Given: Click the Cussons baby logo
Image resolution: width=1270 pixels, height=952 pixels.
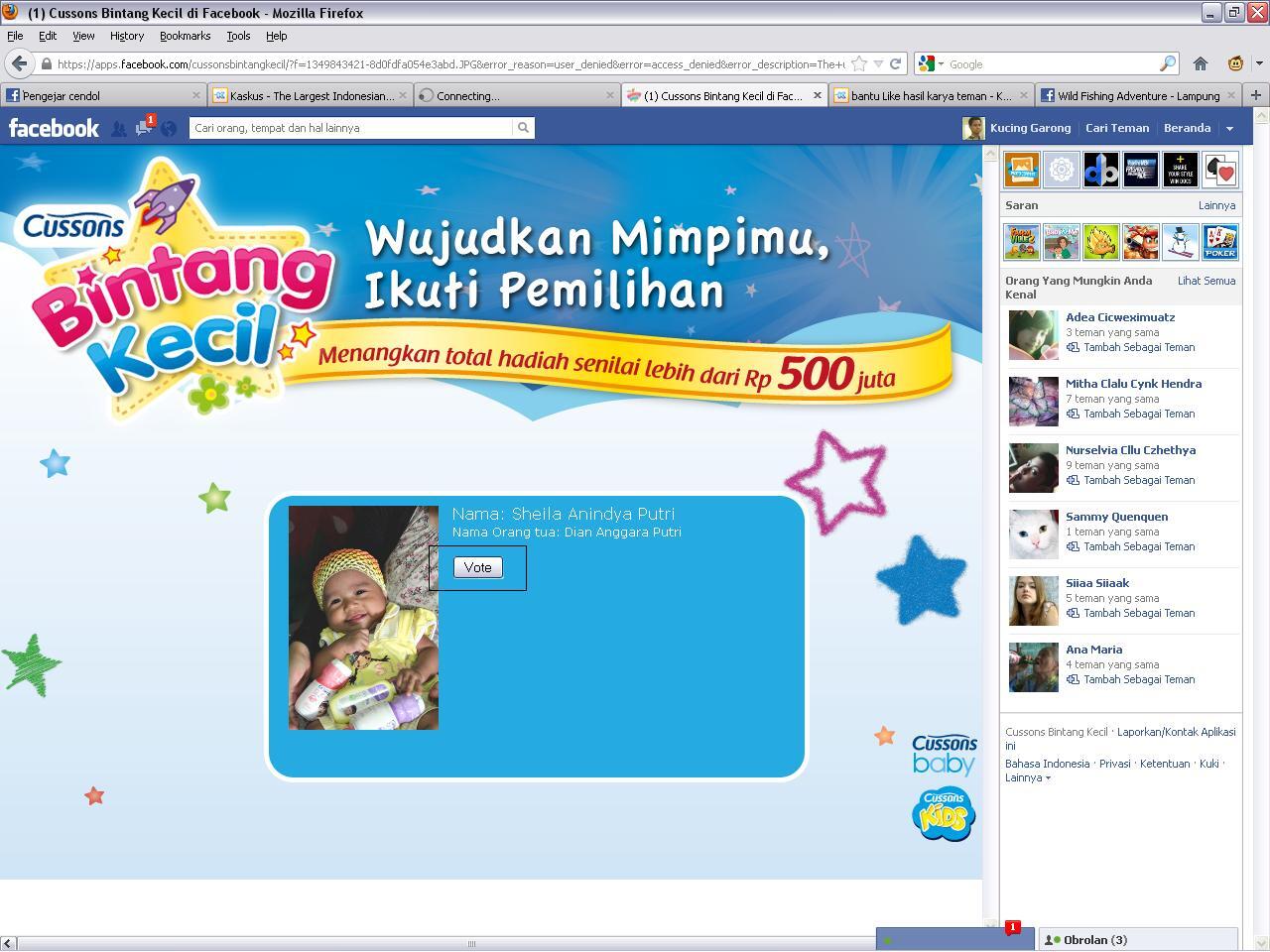Looking at the screenshot, I should point(945,755).
